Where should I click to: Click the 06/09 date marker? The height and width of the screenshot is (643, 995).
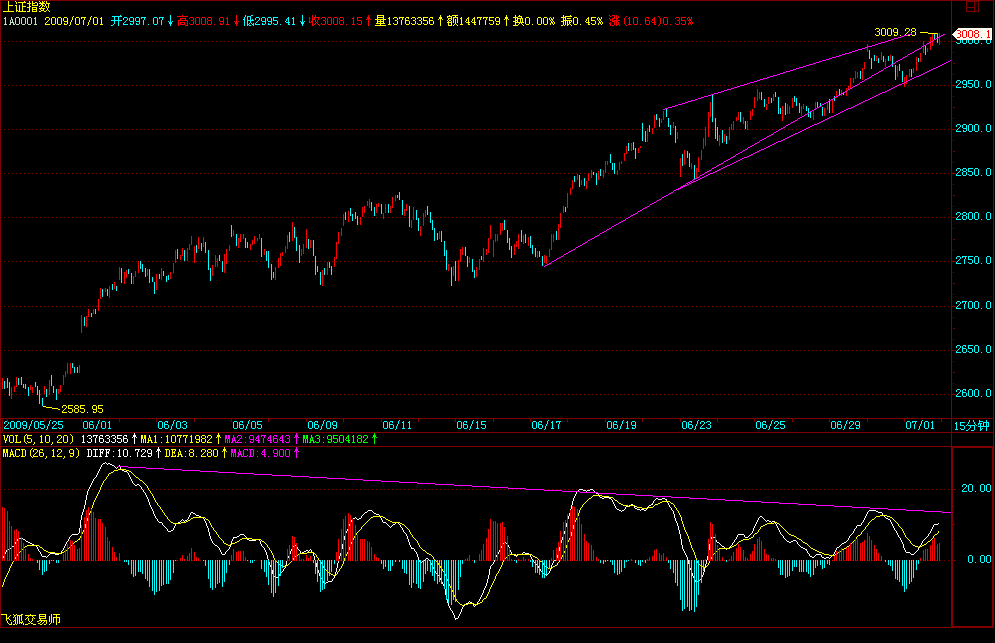322,425
